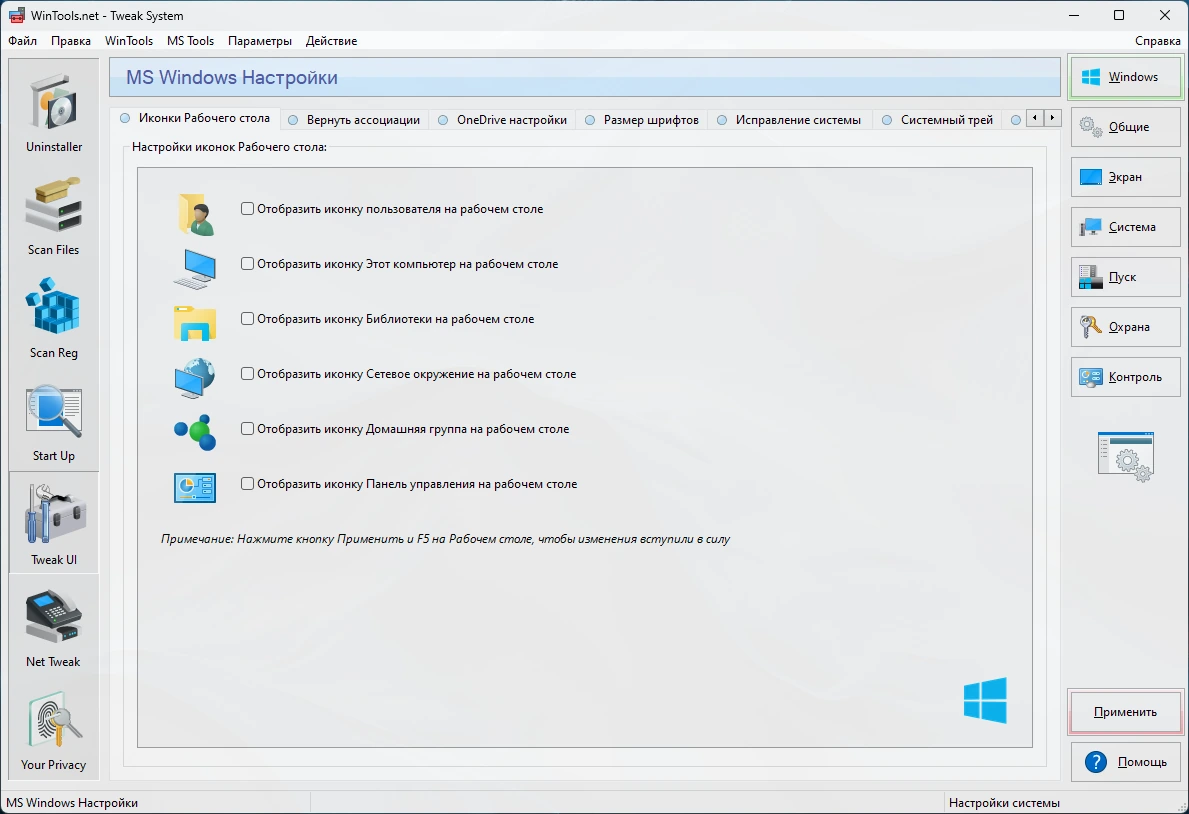The width and height of the screenshot is (1189, 814).
Task: Click the This Computer monitor icon
Action: click(x=195, y=268)
